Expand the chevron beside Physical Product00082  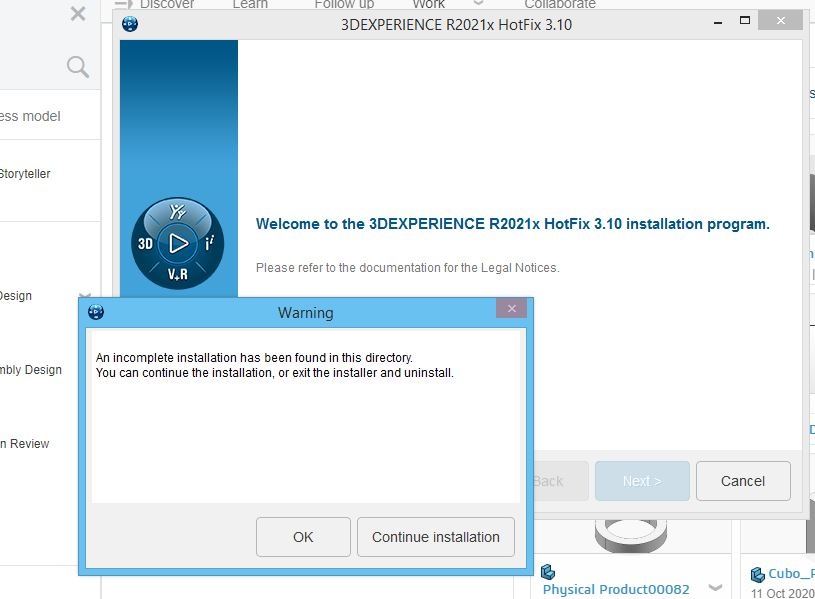click(716, 588)
